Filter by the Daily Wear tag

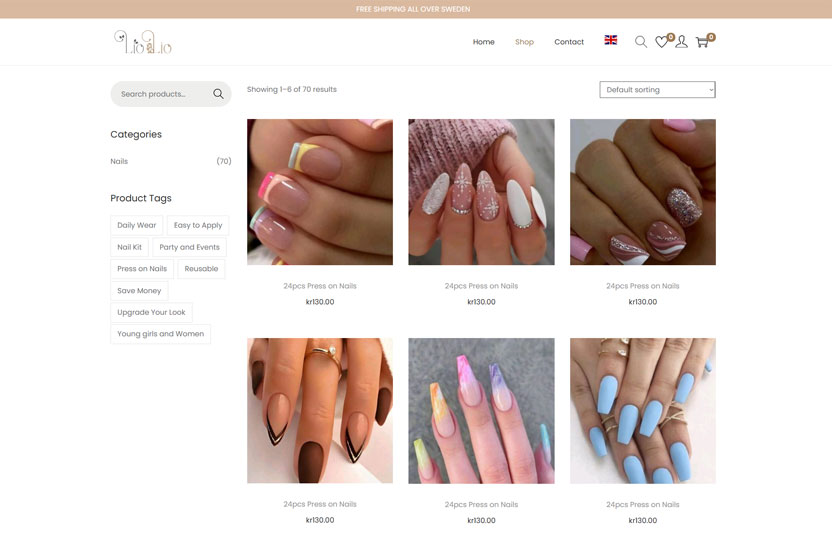(137, 226)
